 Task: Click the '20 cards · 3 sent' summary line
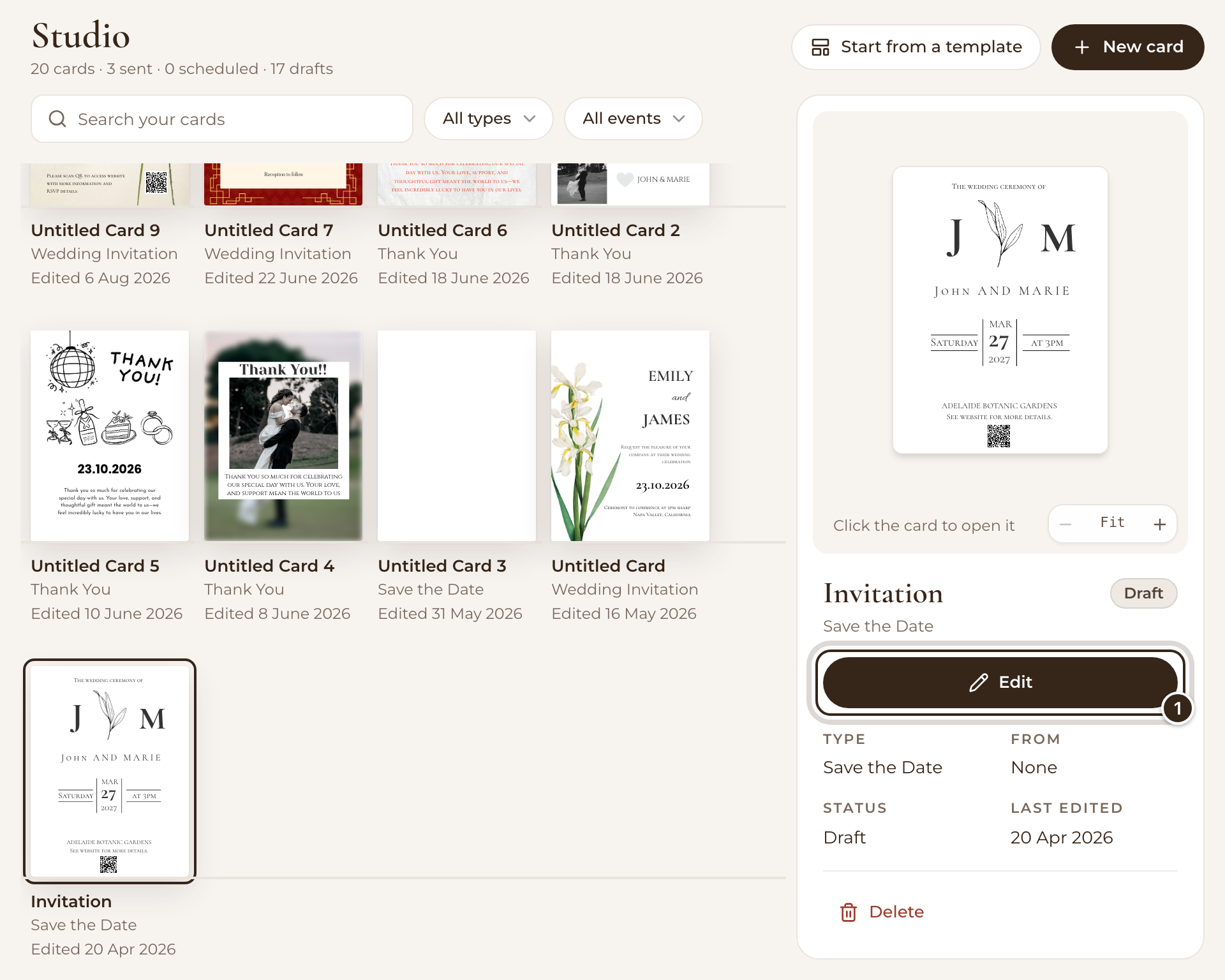tap(182, 69)
